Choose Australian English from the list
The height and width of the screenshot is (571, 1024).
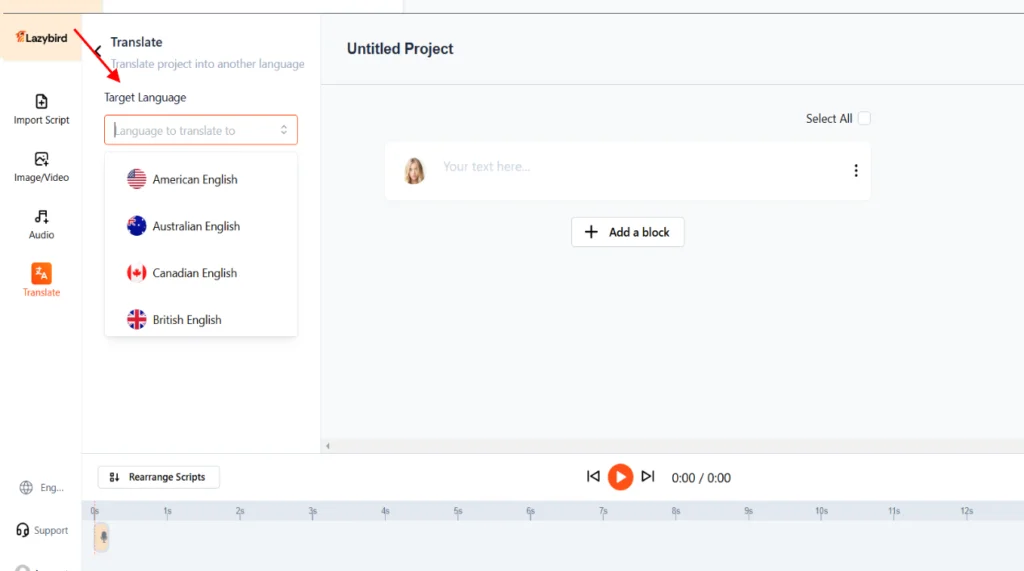point(196,226)
